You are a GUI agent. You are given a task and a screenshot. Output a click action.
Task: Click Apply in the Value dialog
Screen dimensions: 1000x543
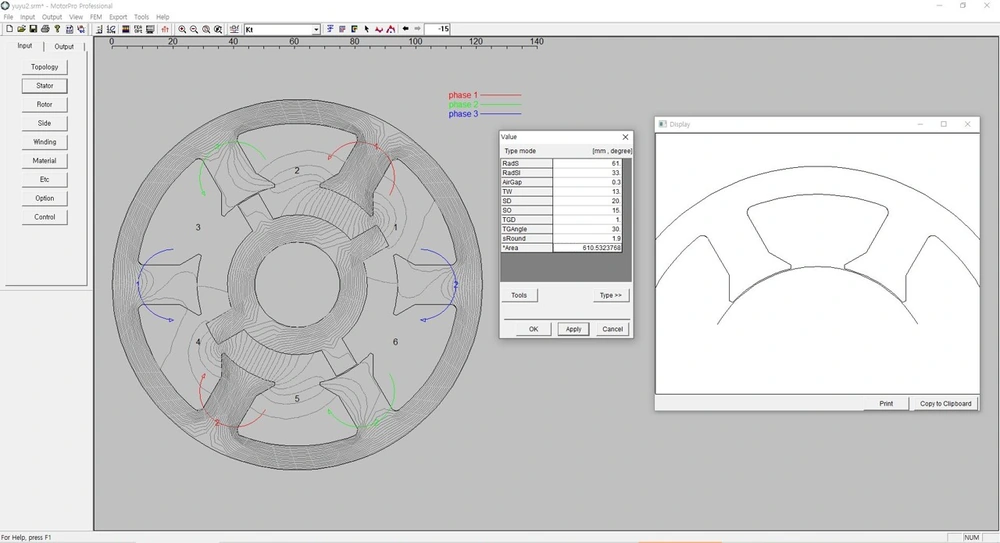pos(573,329)
